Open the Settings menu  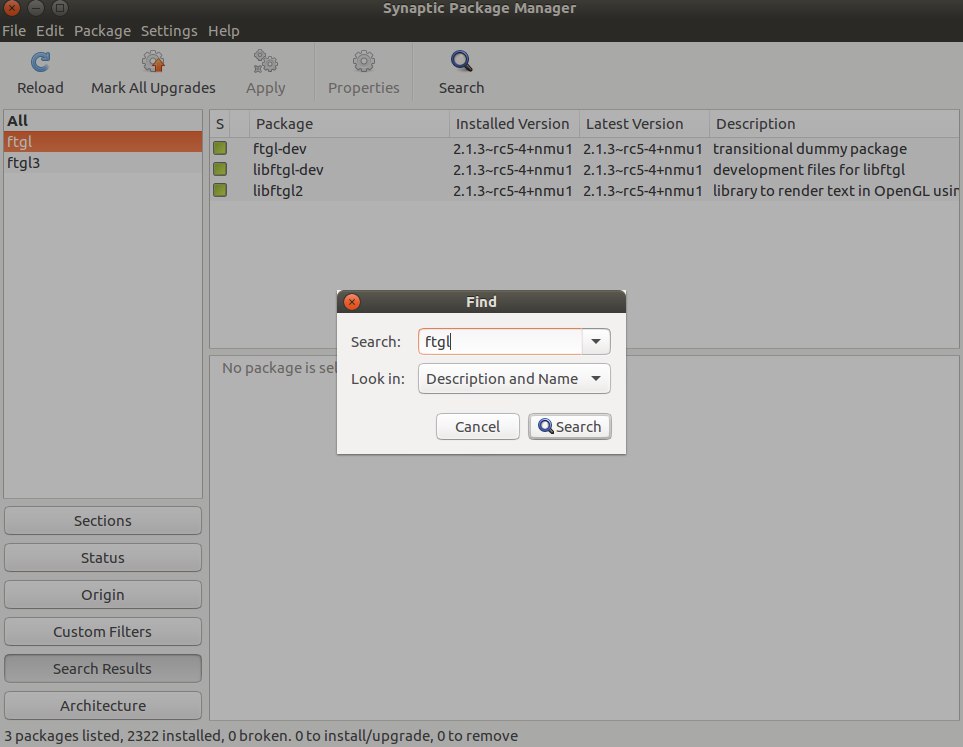(169, 31)
